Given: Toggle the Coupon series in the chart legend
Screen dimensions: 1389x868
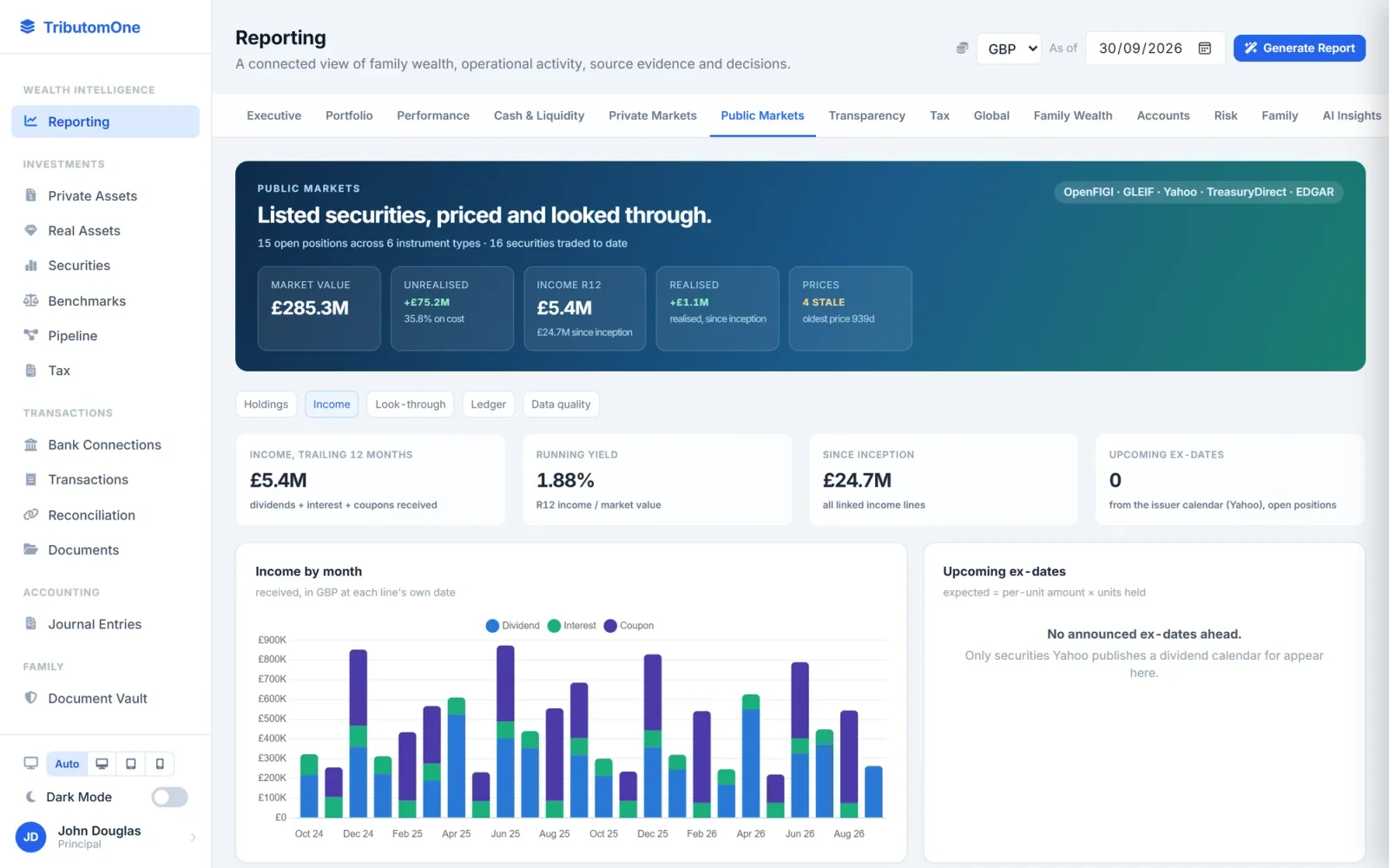Looking at the screenshot, I should click(x=629, y=625).
